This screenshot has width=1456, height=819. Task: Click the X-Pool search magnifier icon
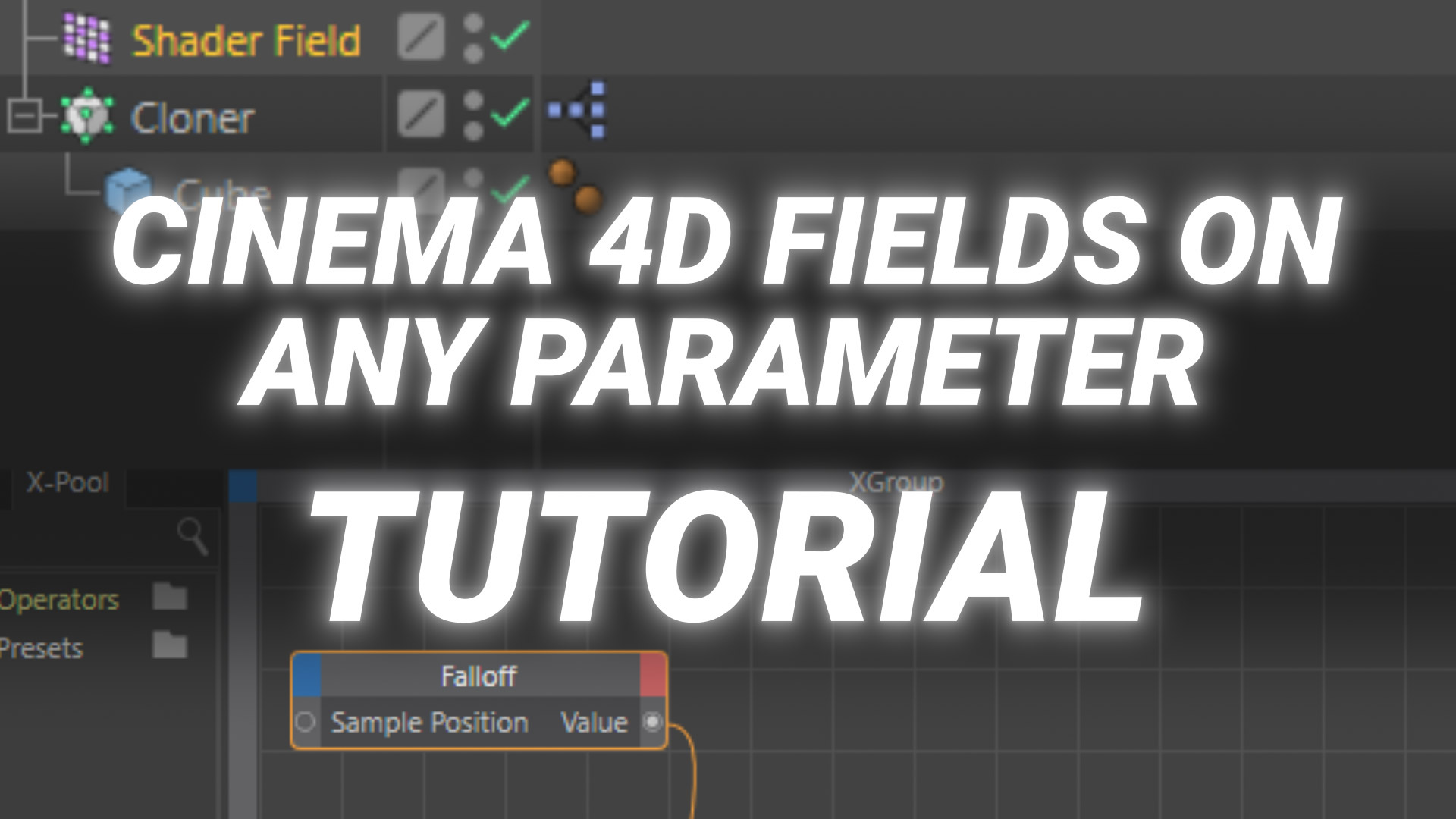pos(192,536)
